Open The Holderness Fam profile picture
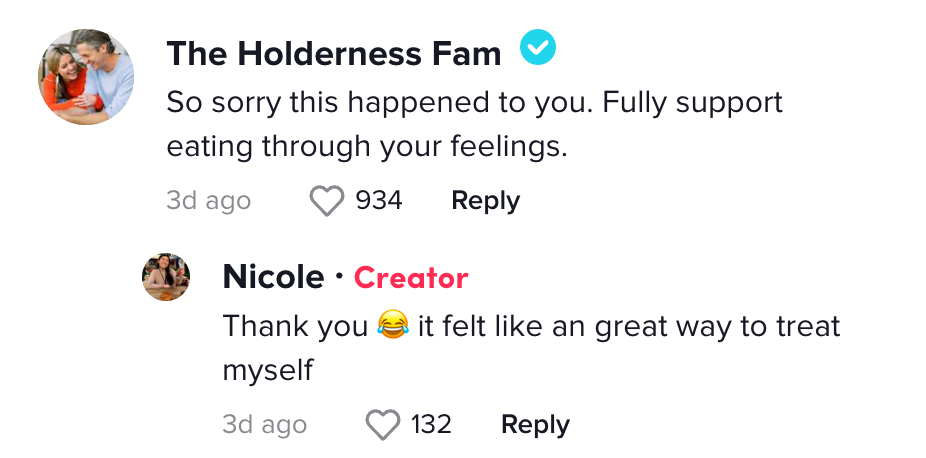 (x=86, y=77)
